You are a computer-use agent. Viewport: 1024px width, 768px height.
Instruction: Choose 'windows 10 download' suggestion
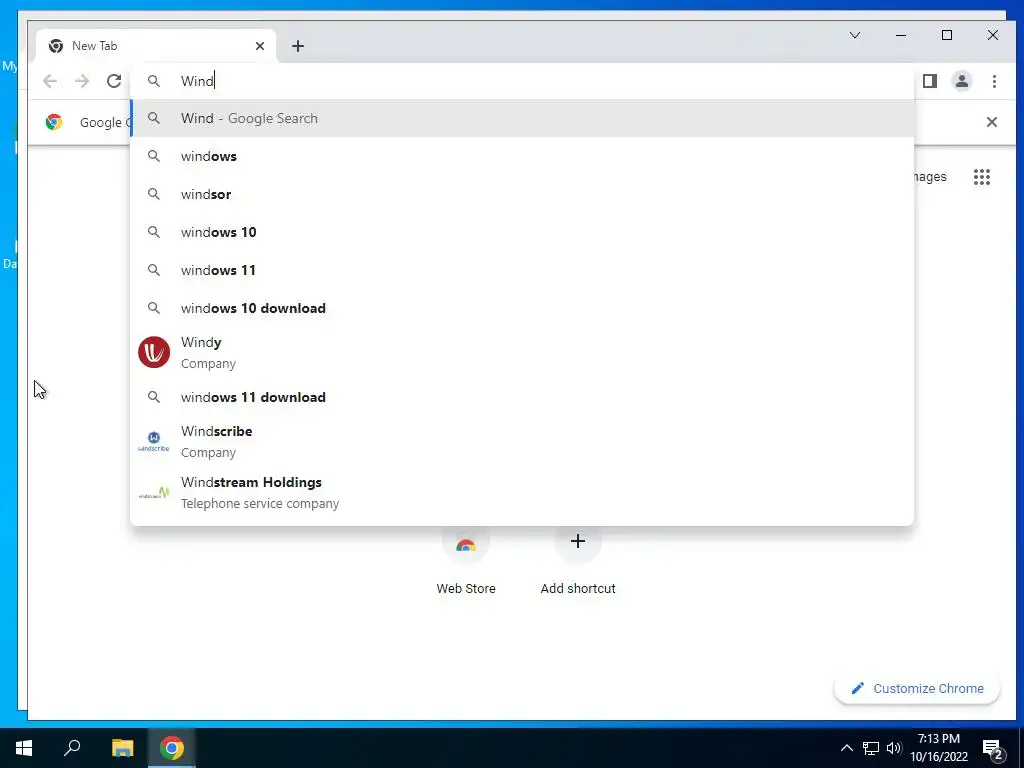point(522,308)
